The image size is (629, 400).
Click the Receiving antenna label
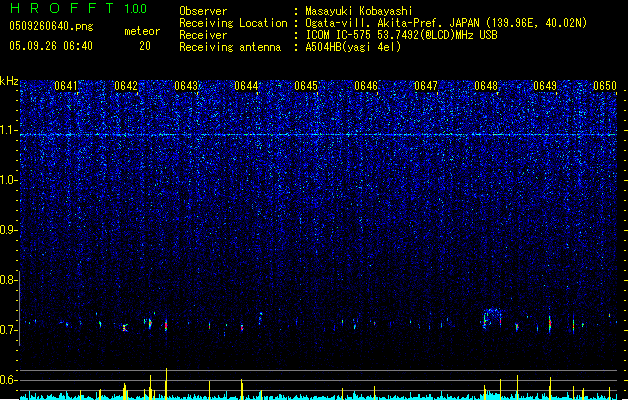pos(230,47)
